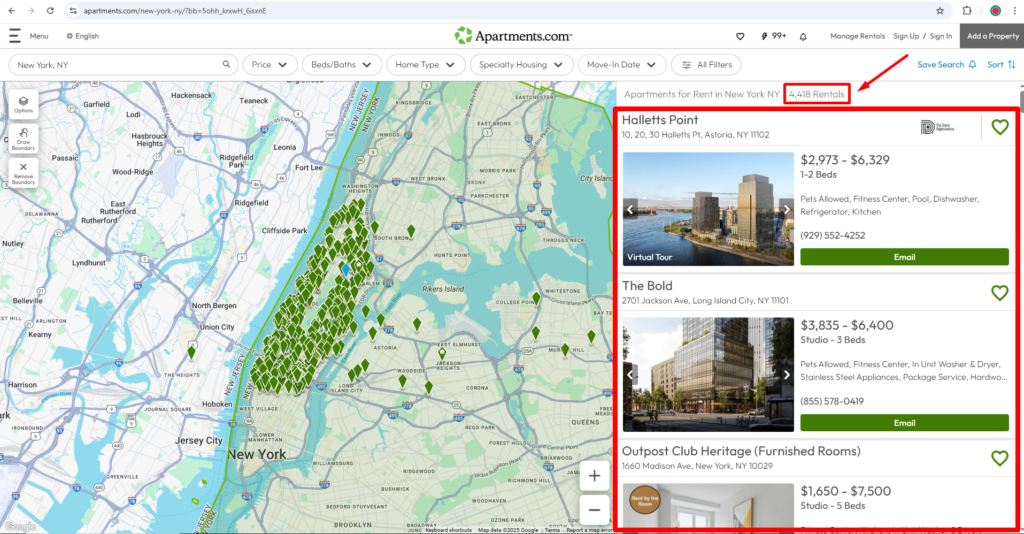Click the Outpost Club room photo
1024x534 pixels.
coord(708,506)
